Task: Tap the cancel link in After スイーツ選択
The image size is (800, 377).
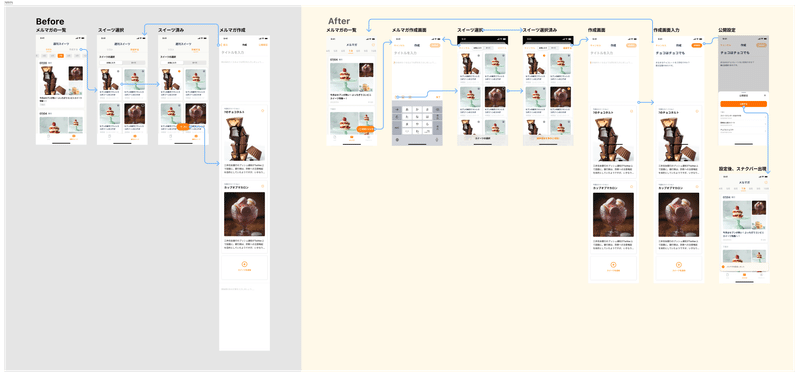Action: coord(464,48)
